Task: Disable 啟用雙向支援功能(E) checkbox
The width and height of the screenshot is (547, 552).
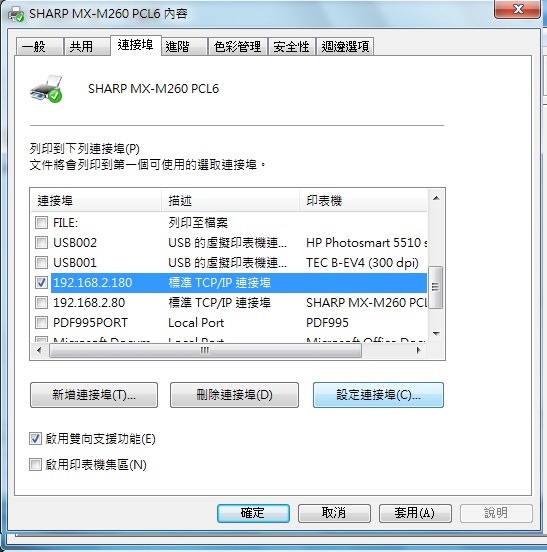Action: point(35,438)
